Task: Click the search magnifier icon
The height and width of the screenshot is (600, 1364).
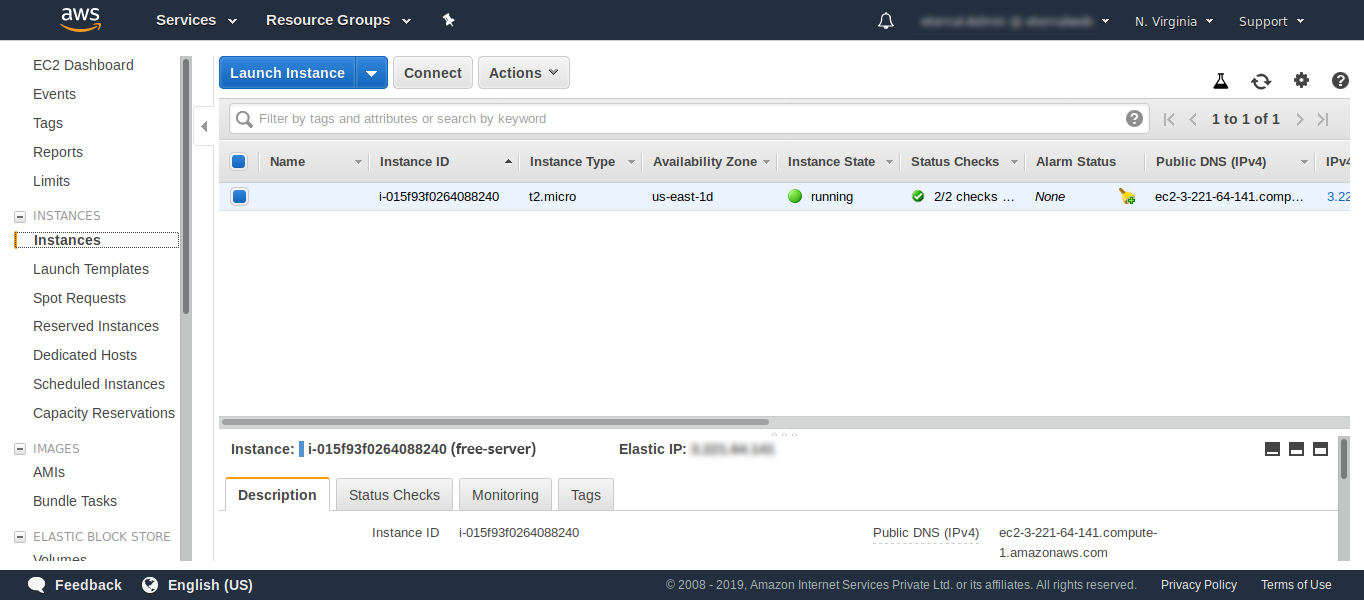Action: point(245,119)
